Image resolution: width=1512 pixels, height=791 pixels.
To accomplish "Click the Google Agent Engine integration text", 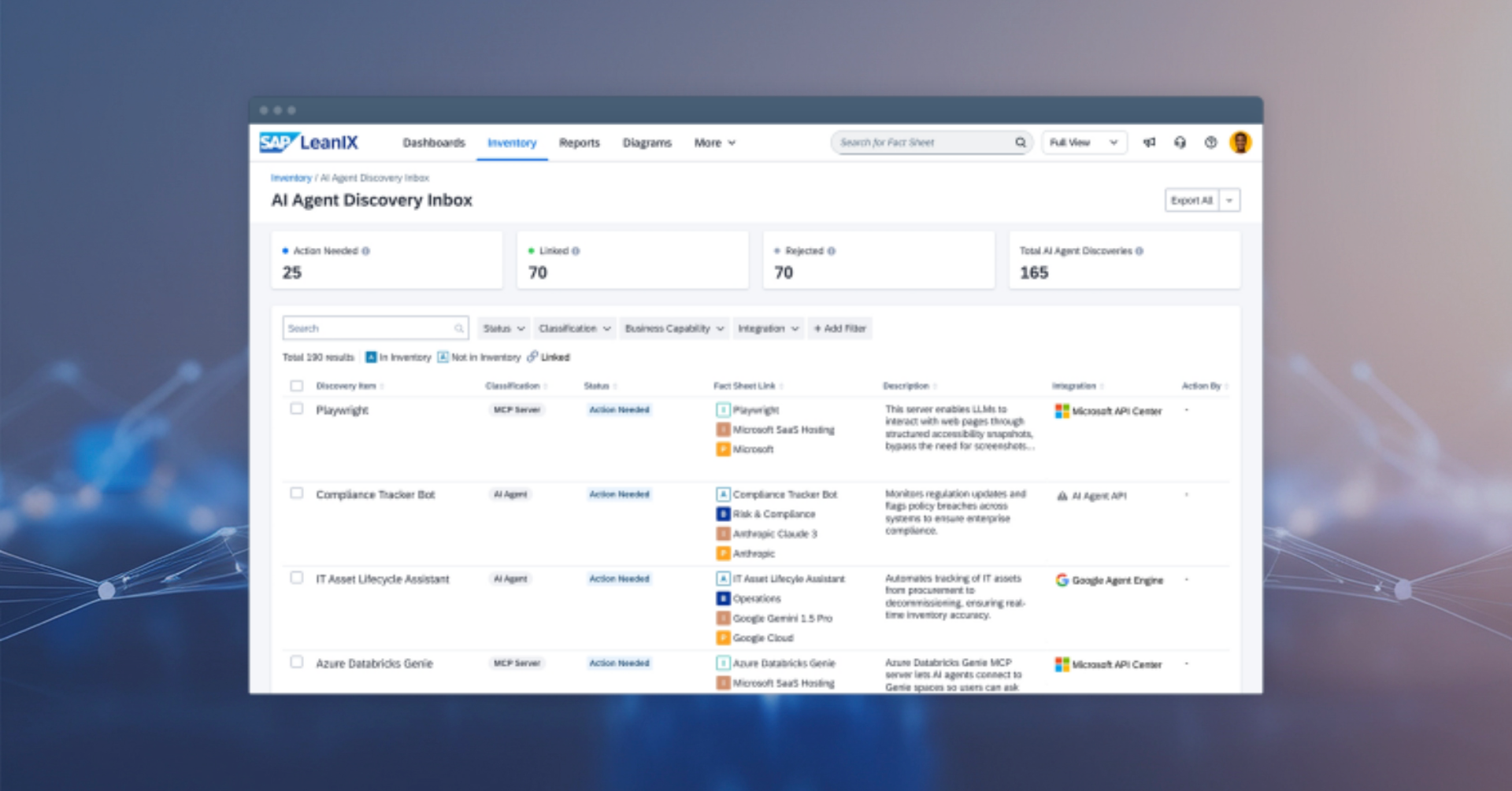I will coord(1117,580).
